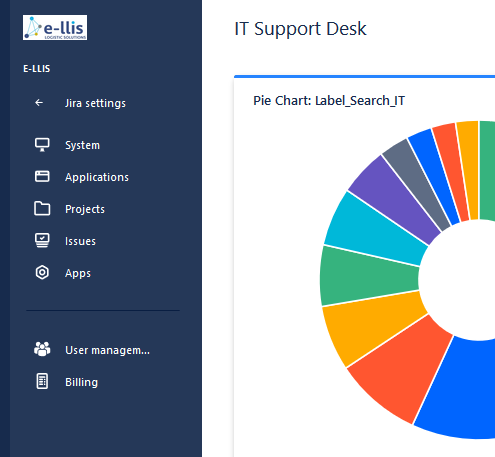Open the Billing link

coord(81,382)
